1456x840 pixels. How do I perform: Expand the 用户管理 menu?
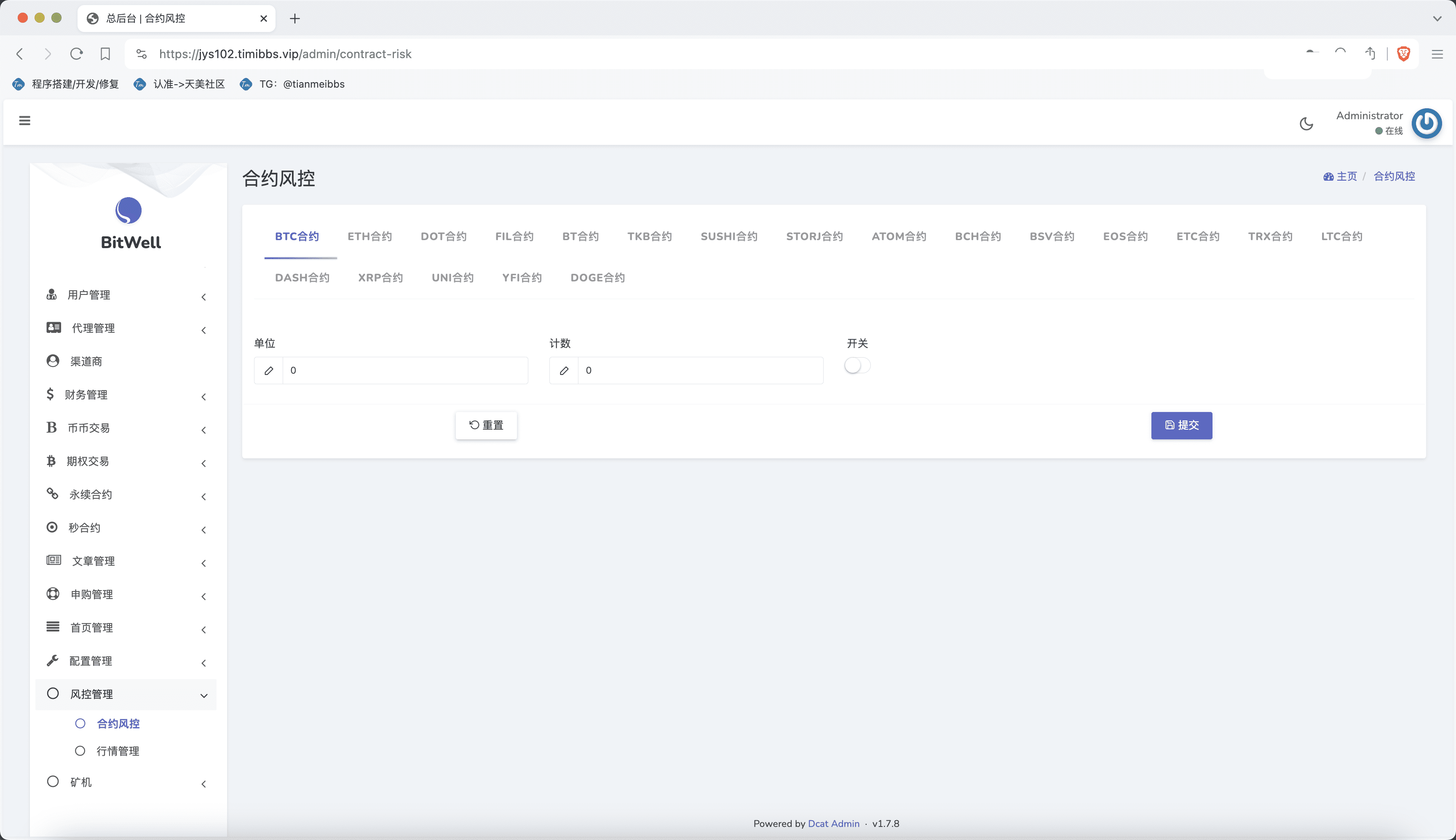point(89,295)
